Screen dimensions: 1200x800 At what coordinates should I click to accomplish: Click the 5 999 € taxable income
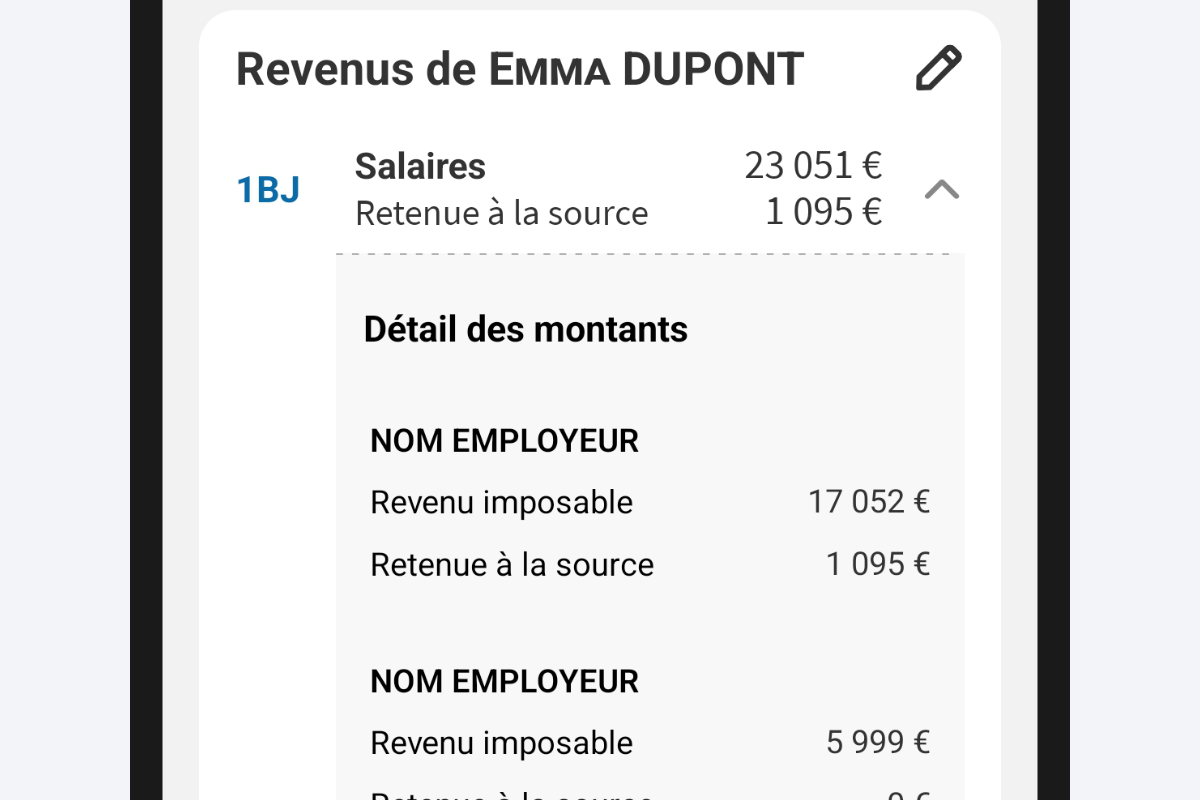pyautogui.click(x=877, y=743)
